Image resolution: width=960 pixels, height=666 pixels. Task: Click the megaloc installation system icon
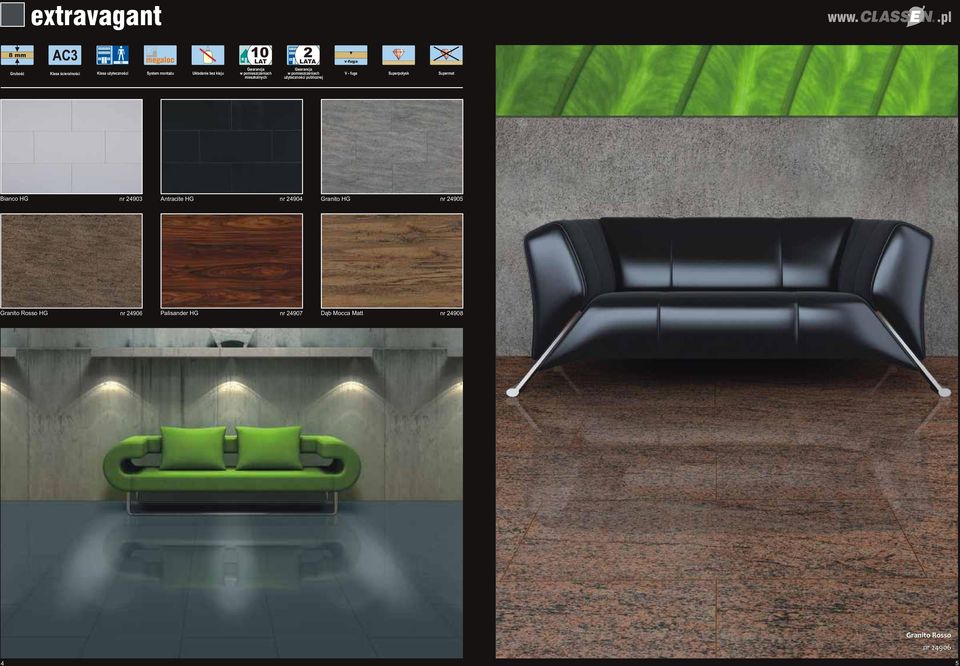coord(160,55)
